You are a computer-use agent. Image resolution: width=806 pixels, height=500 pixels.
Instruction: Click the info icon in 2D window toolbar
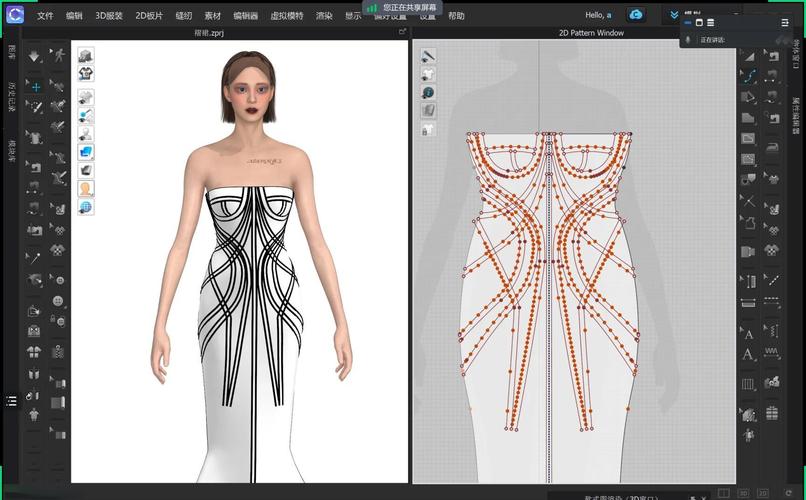pos(428,92)
